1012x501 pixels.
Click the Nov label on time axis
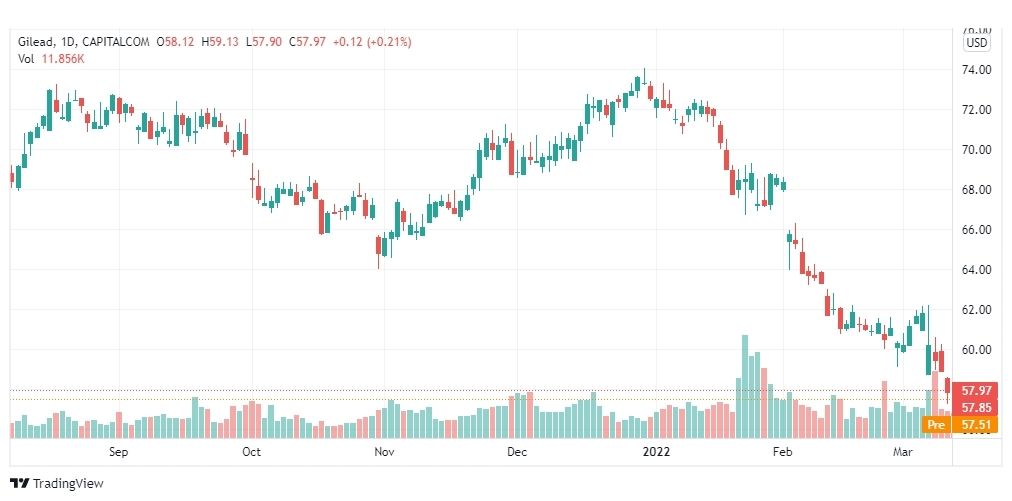[384, 451]
